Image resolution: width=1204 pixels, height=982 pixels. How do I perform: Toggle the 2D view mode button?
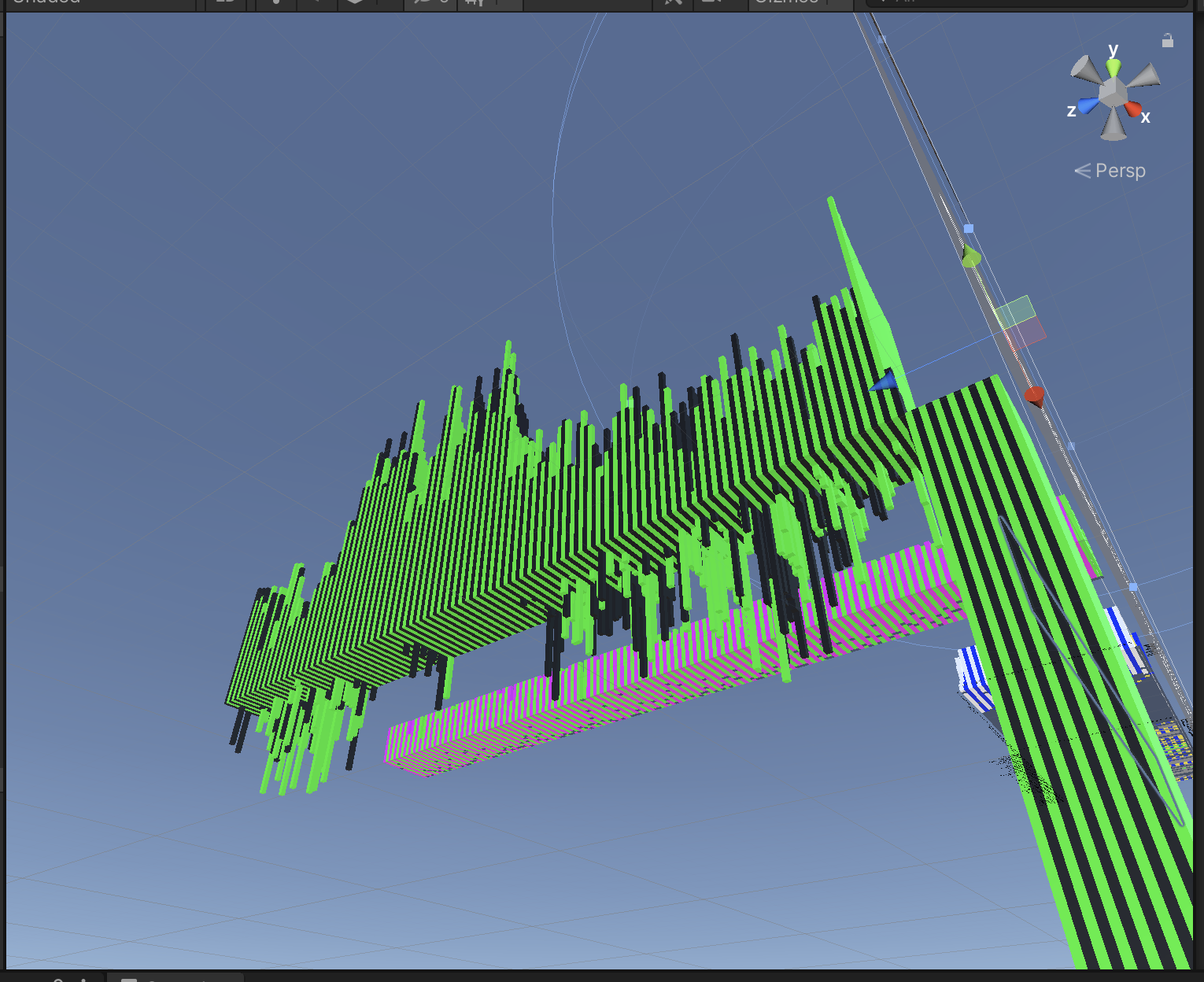tap(226, 2)
